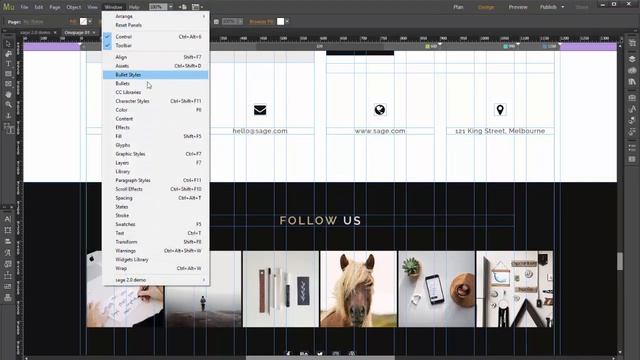Screen dimensions: 640x360
Task: Toggle the Control panel checkmark
Action: (x=108, y=36)
